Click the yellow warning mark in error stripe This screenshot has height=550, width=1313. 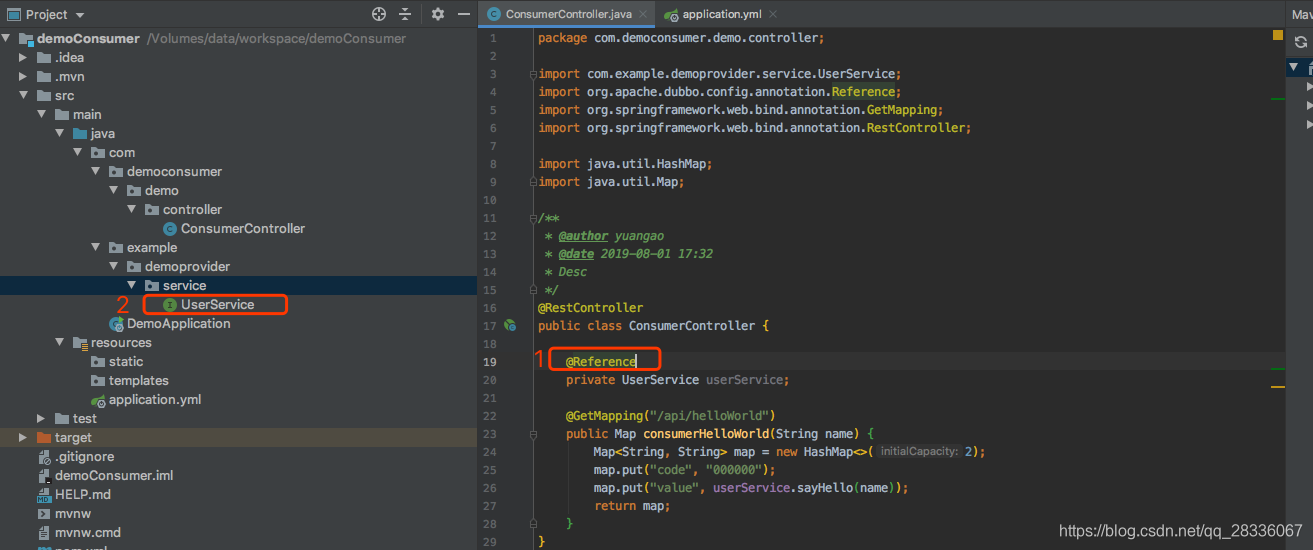pyautogui.click(x=1277, y=386)
